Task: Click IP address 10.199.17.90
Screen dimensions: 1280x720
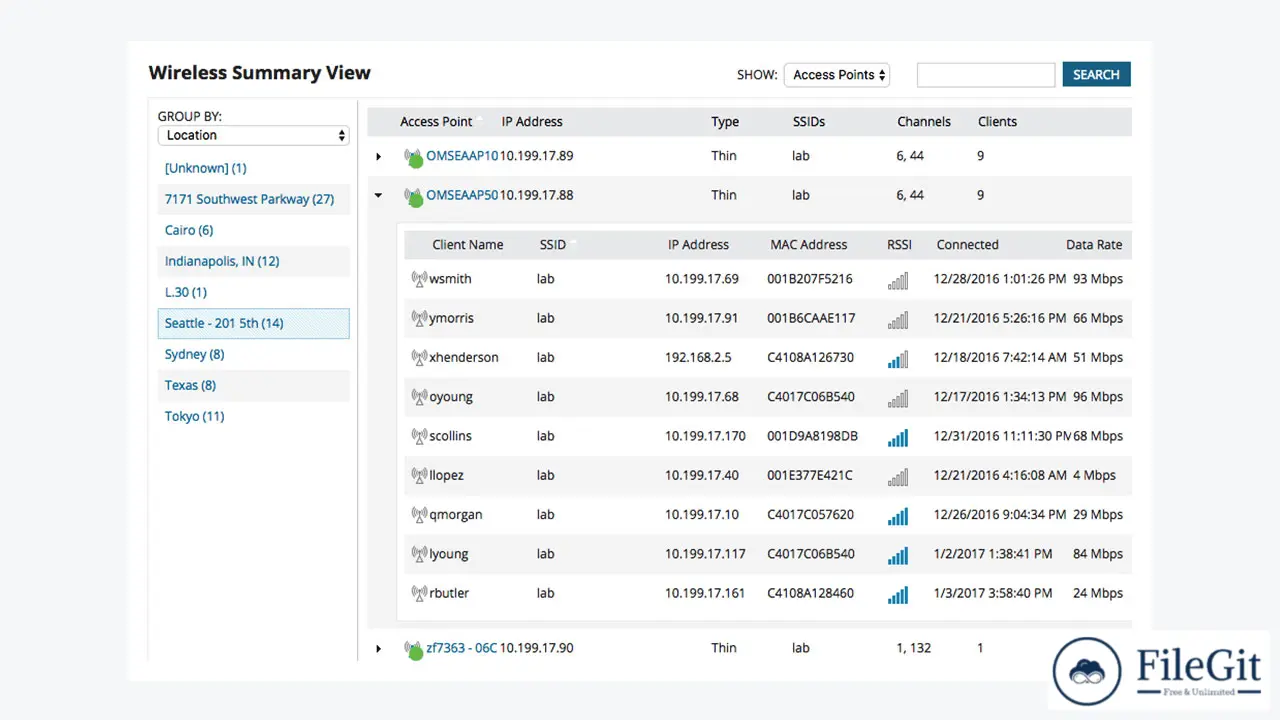Action: (536, 648)
